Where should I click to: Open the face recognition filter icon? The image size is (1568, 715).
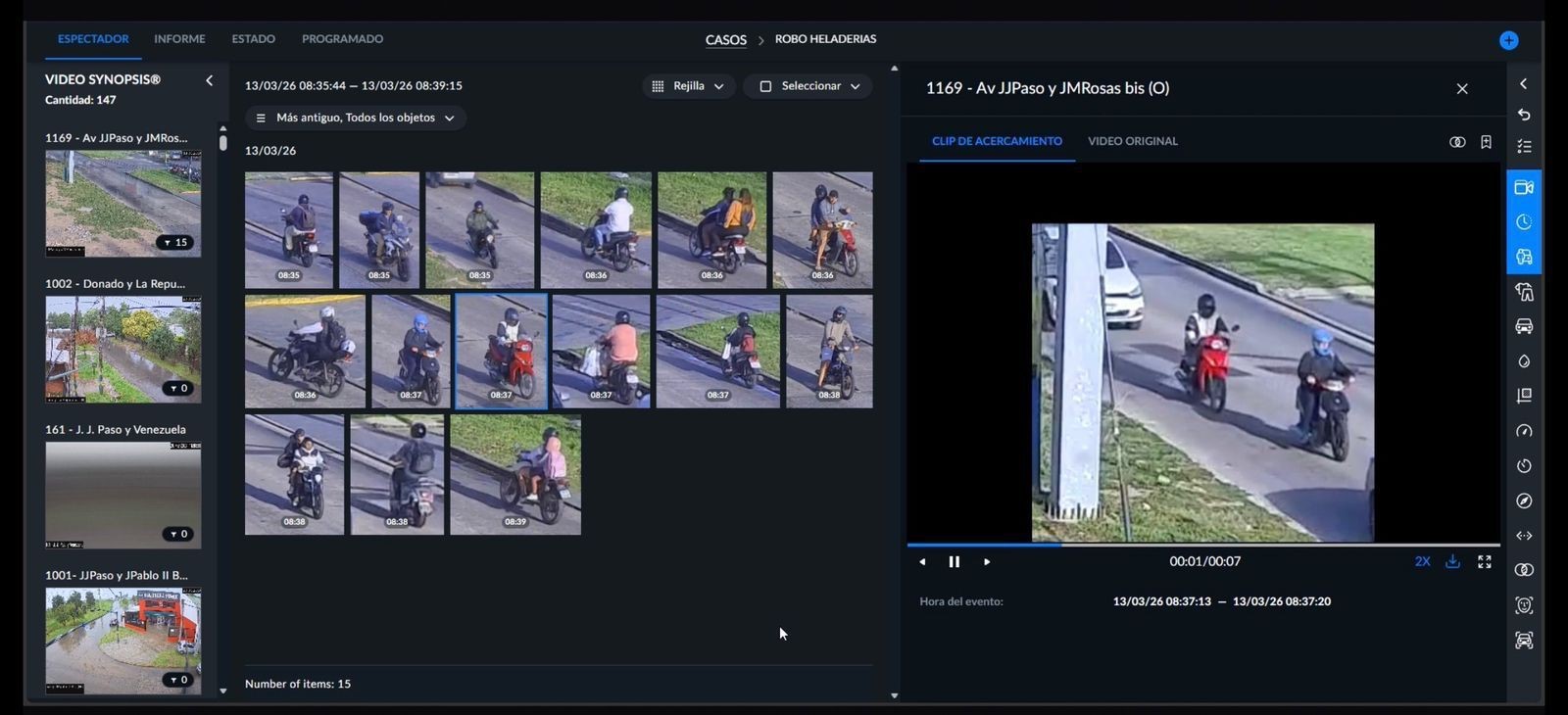(1524, 605)
